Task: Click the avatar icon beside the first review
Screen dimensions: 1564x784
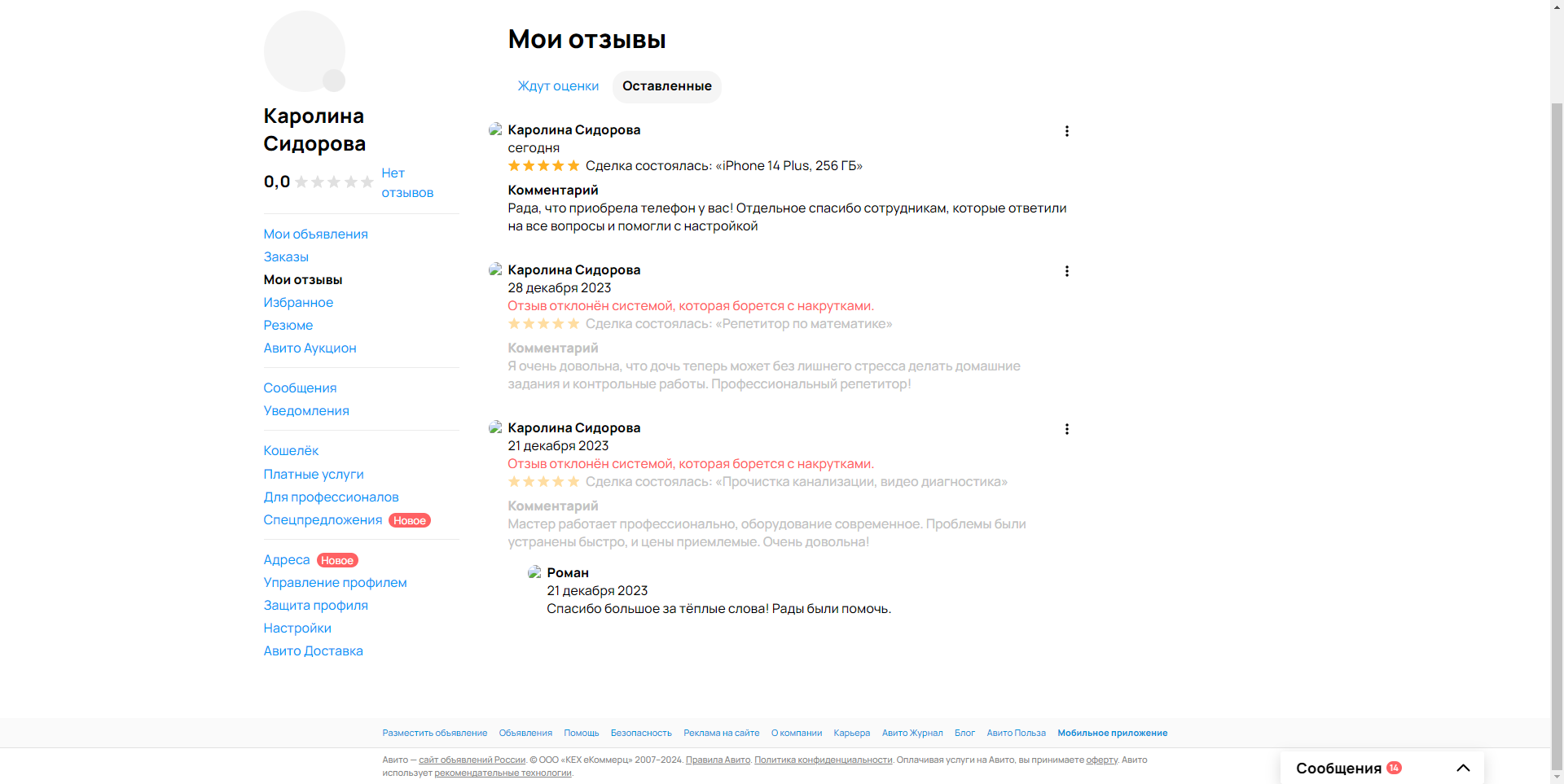Action: pos(495,129)
